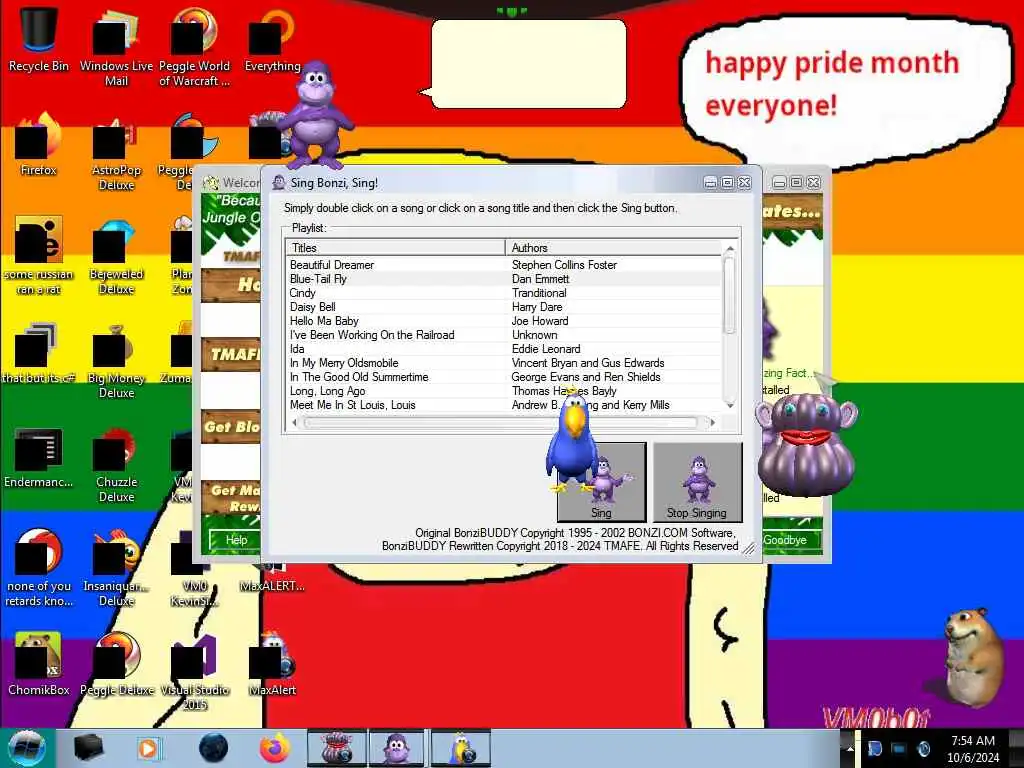The width and height of the screenshot is (1024, 768).
Task: Launch Chuzzle Deluxe desktop shortcut
Action: click(116, 464)
